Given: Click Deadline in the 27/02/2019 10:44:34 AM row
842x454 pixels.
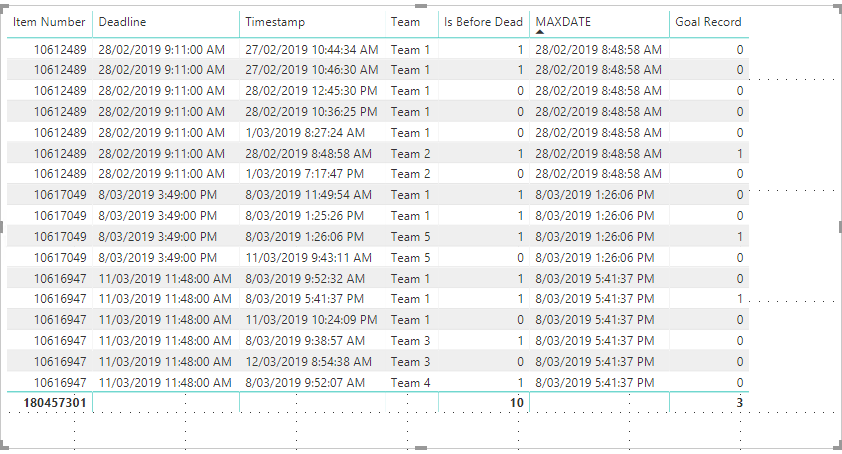Looking at the screenshot, I should [x=161, y=50].
